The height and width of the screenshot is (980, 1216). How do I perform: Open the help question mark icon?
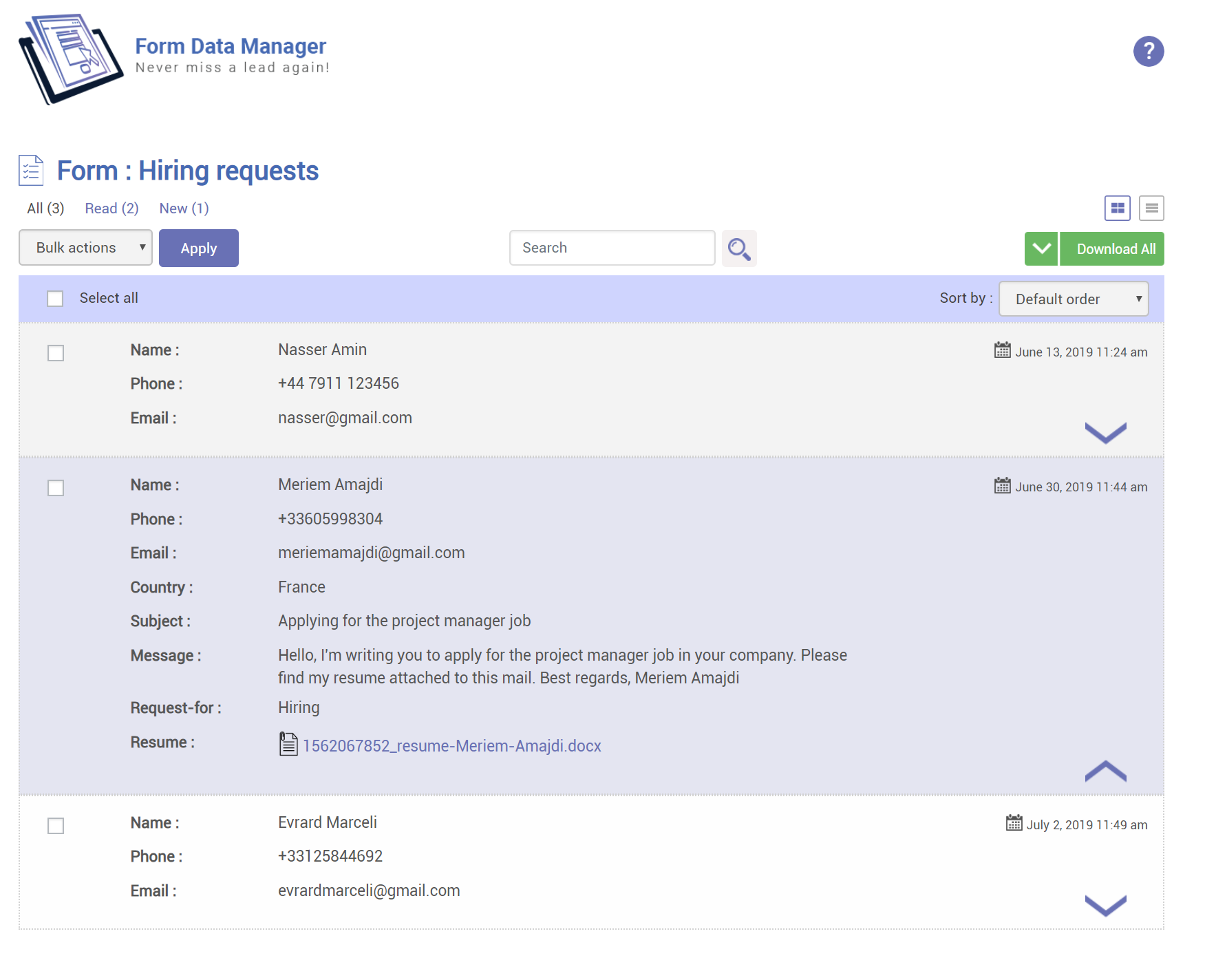(x=1148, y=52)
